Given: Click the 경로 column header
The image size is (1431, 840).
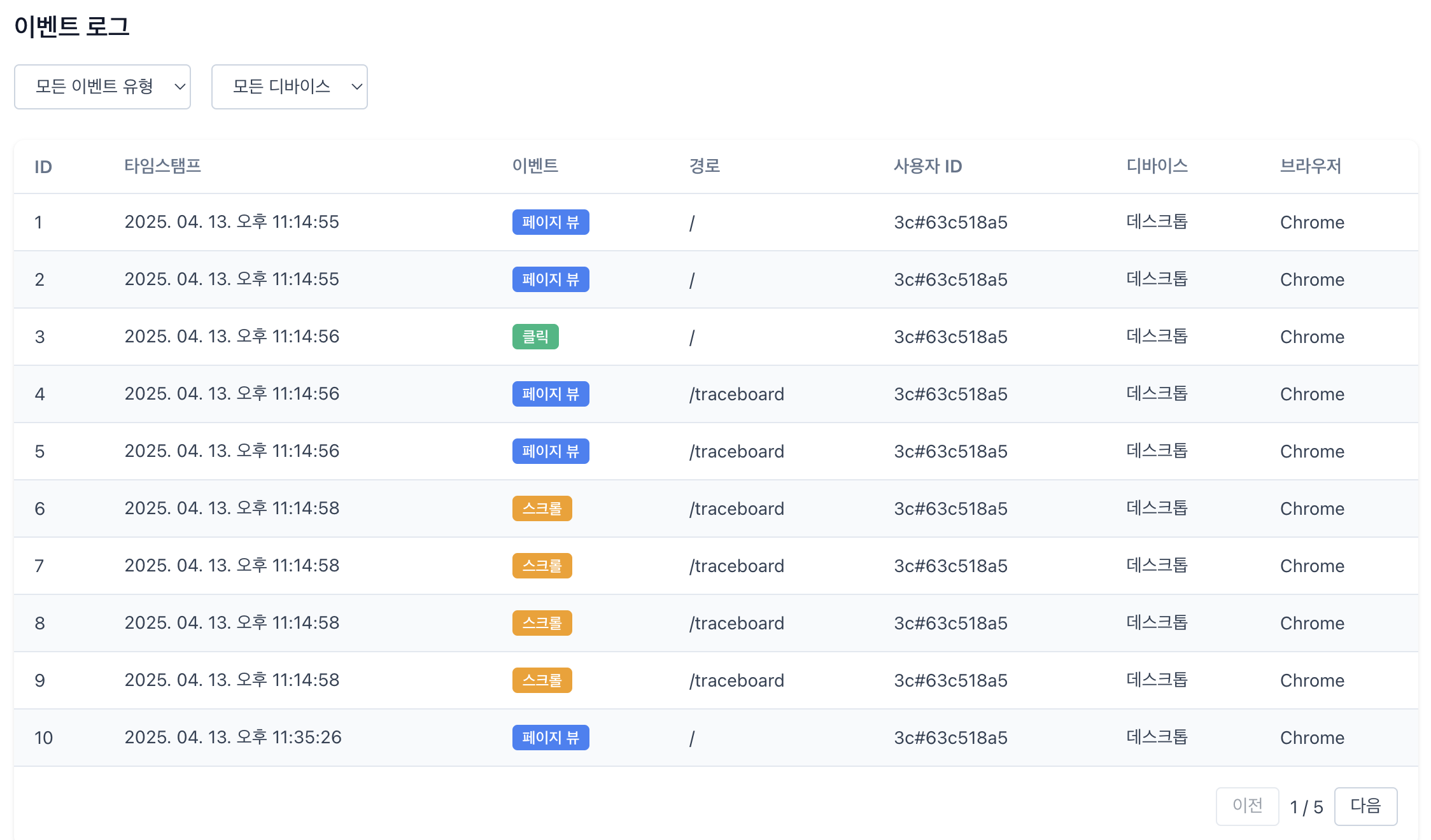Looking at the screenshot, I should pos(704,166).
